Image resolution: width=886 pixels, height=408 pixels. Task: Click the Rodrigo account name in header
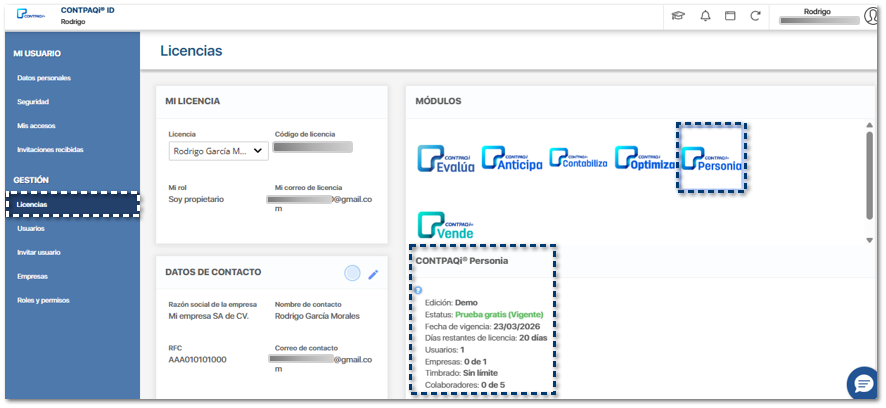pyautogui.click(x=817, y=11)
